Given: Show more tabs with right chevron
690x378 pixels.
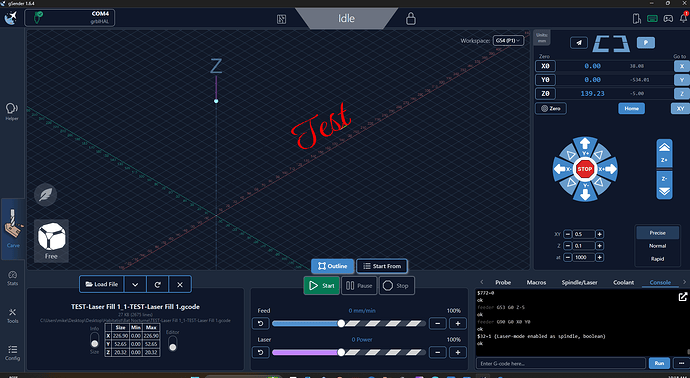Looking at the screenshot, I should click(684, 282).
